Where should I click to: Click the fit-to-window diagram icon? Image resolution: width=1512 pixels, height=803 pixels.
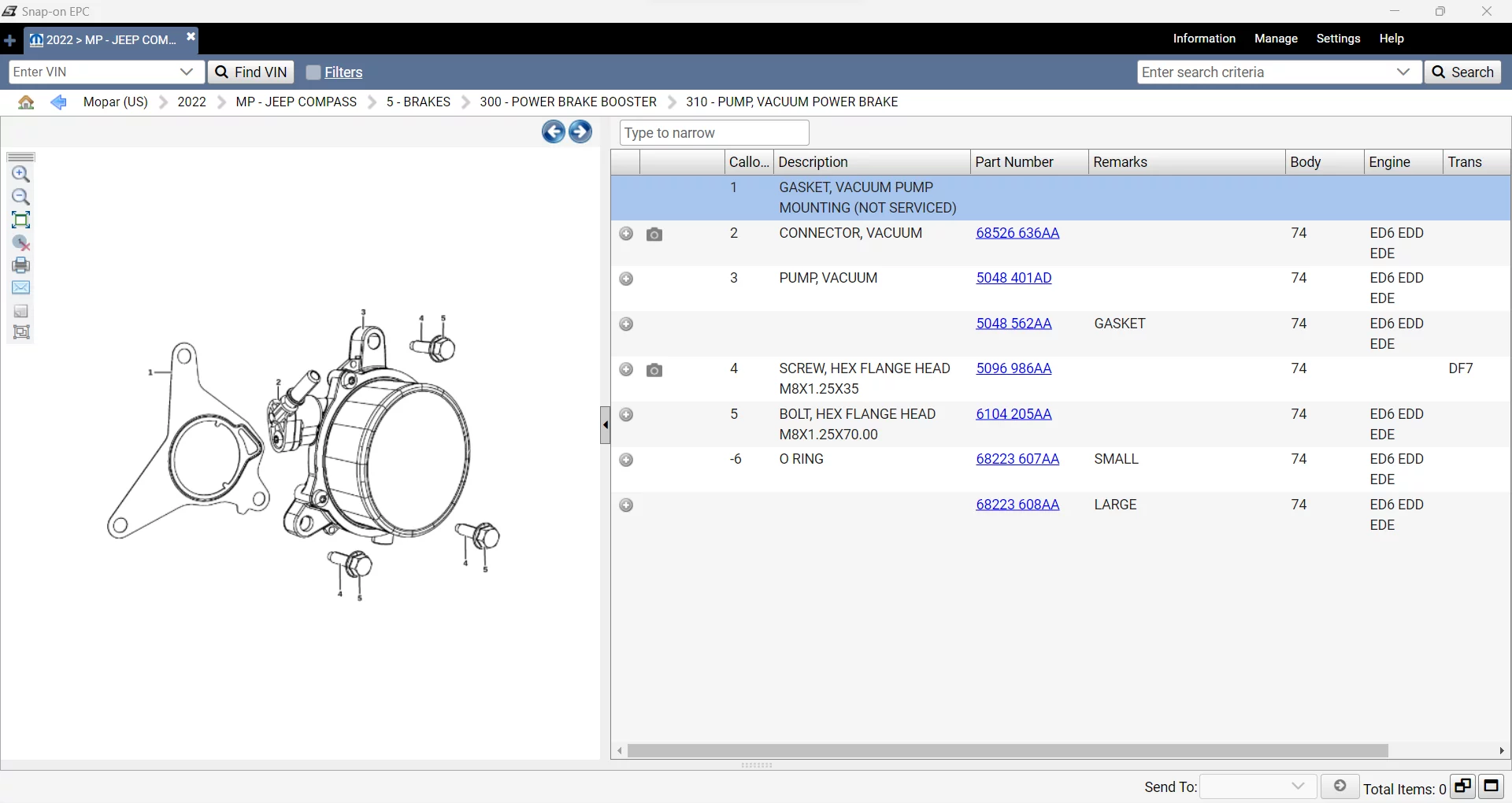point(21,220)
